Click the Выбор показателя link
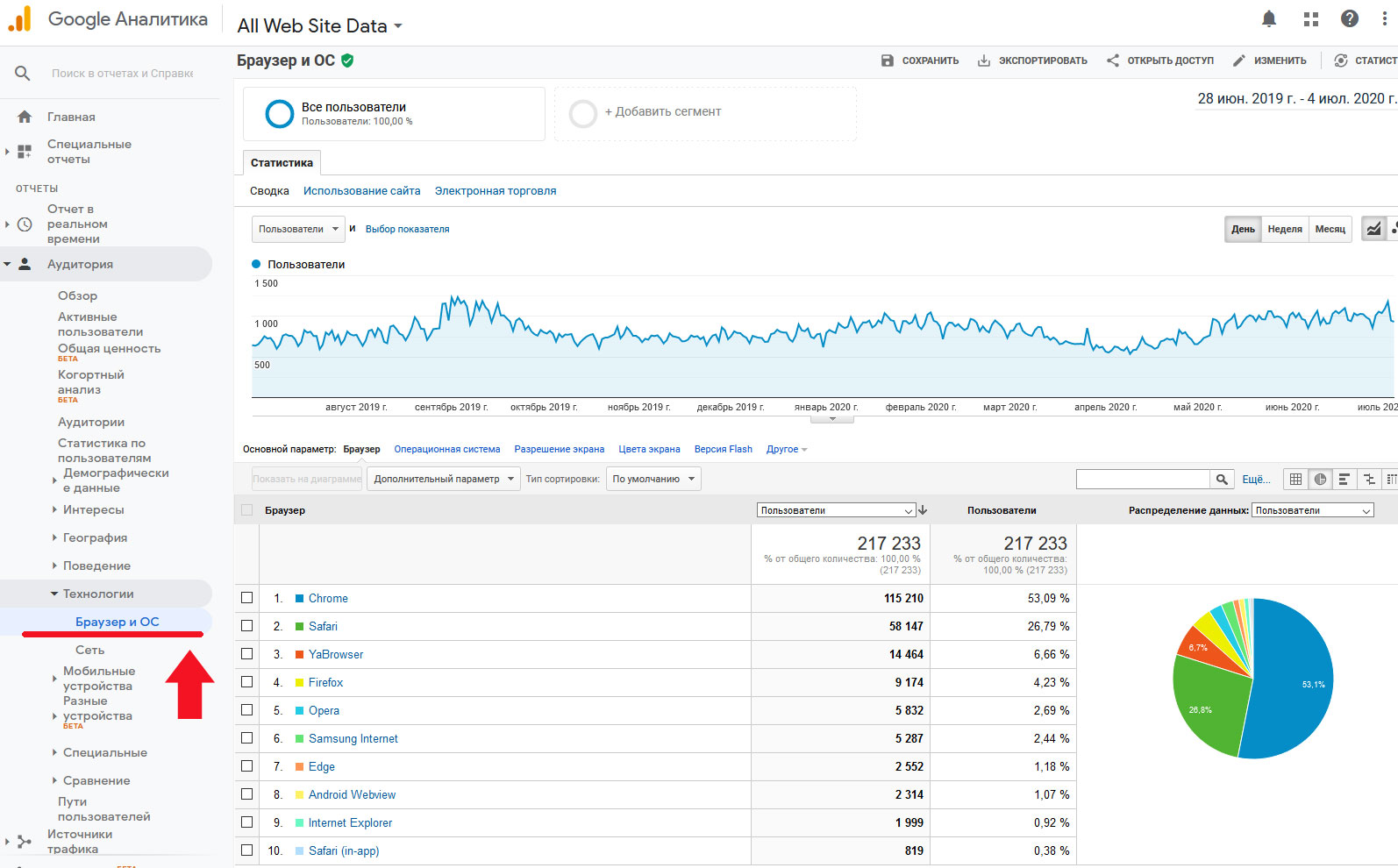 pos(407,229)
